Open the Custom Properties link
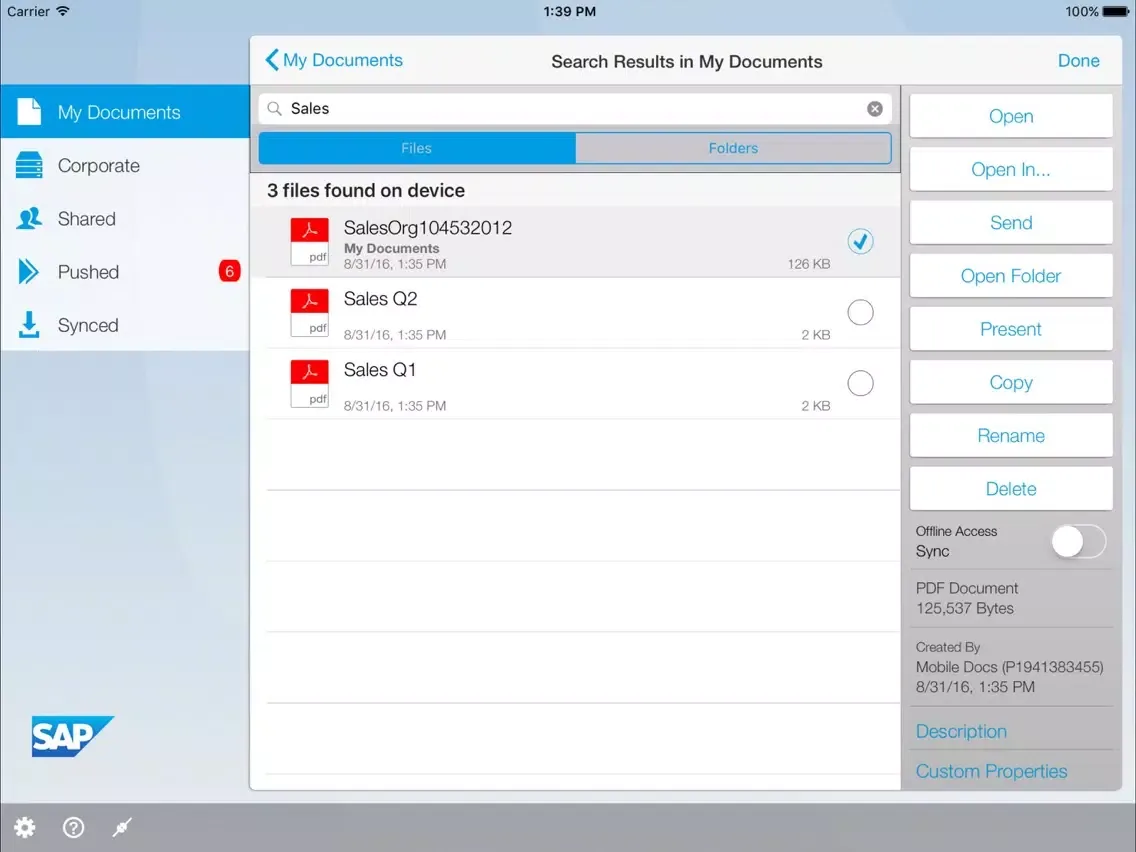Viewport: 1136px width, 852px height. coord(991,771)
